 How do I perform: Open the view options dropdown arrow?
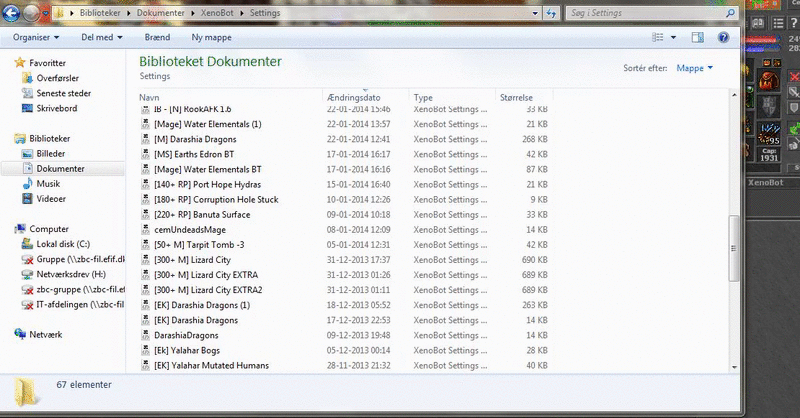pyautogui.click(x=673, y=37)
